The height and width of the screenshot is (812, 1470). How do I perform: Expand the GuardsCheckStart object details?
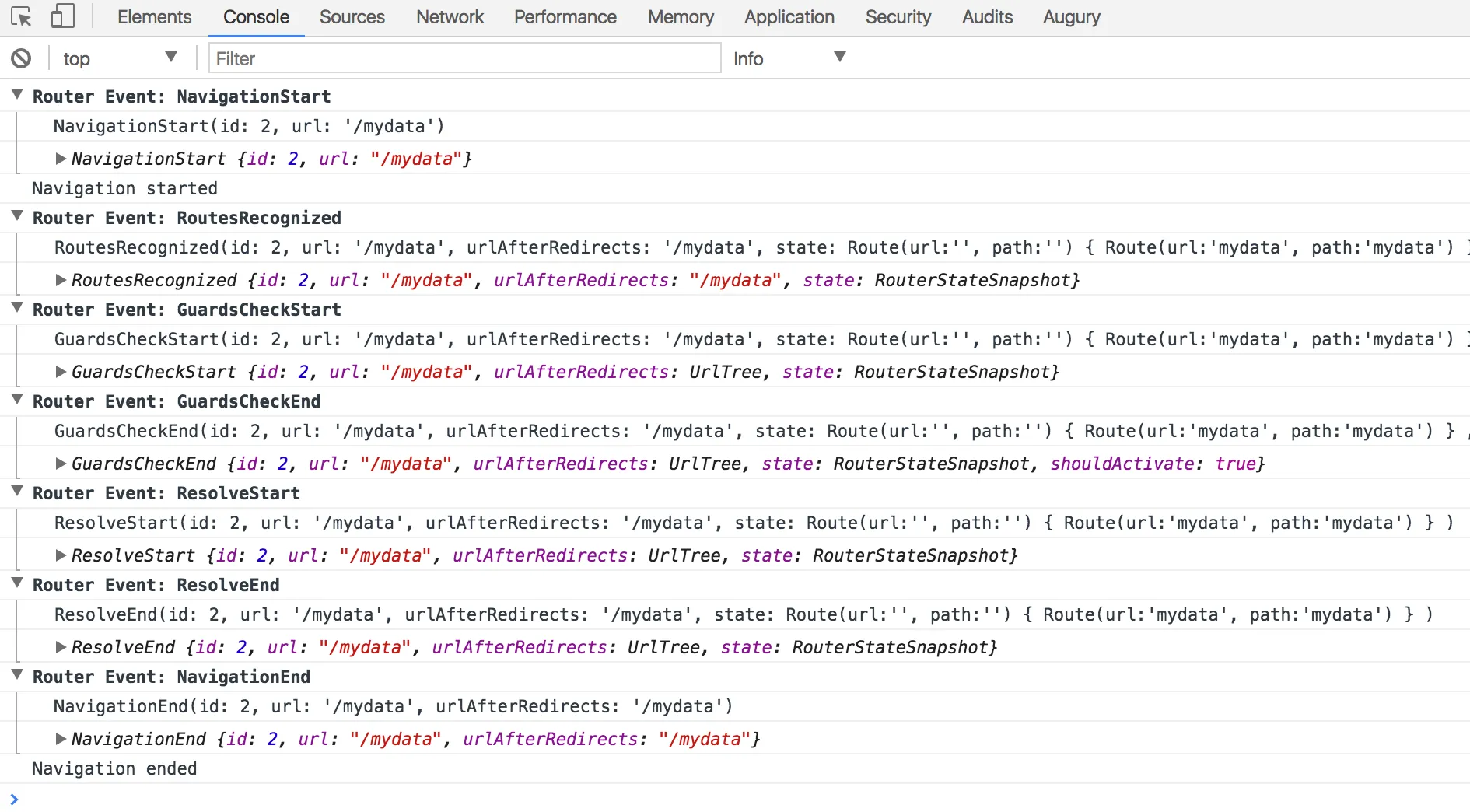pos(61,372)
